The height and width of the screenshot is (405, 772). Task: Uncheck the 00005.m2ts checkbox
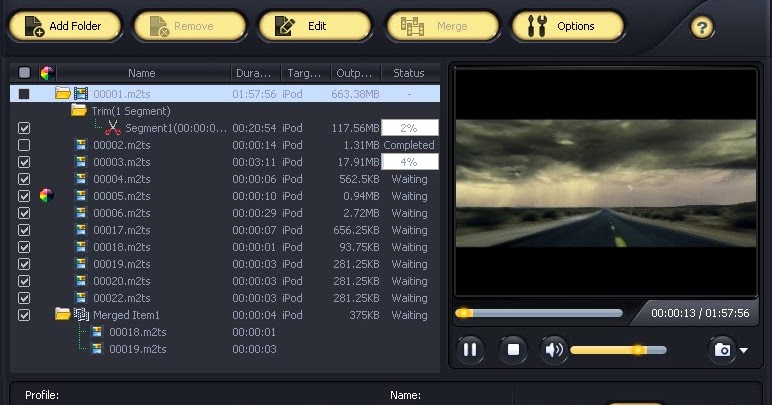[x=24, y=196]
